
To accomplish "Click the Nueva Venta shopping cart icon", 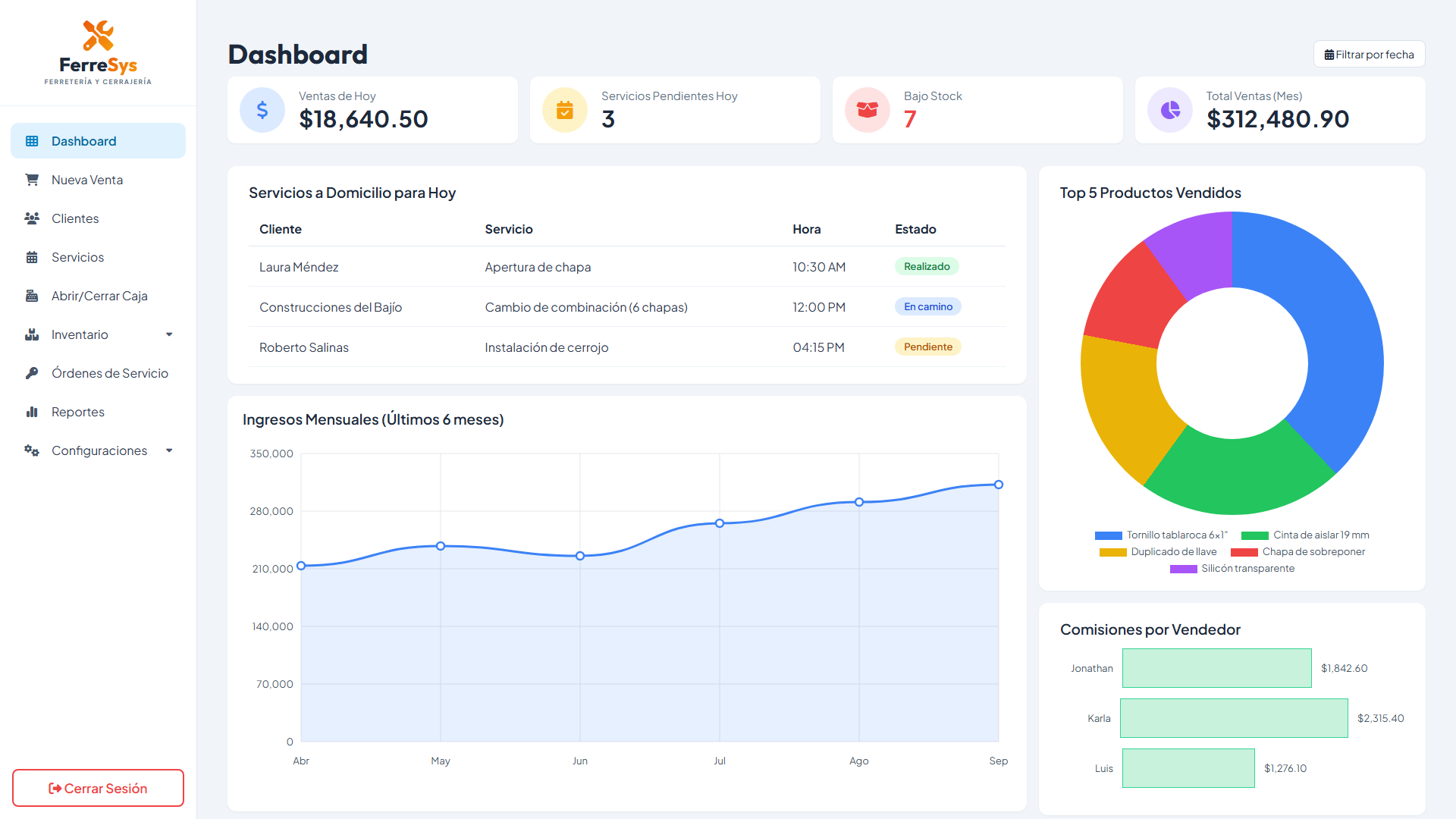I will (32, 180).
